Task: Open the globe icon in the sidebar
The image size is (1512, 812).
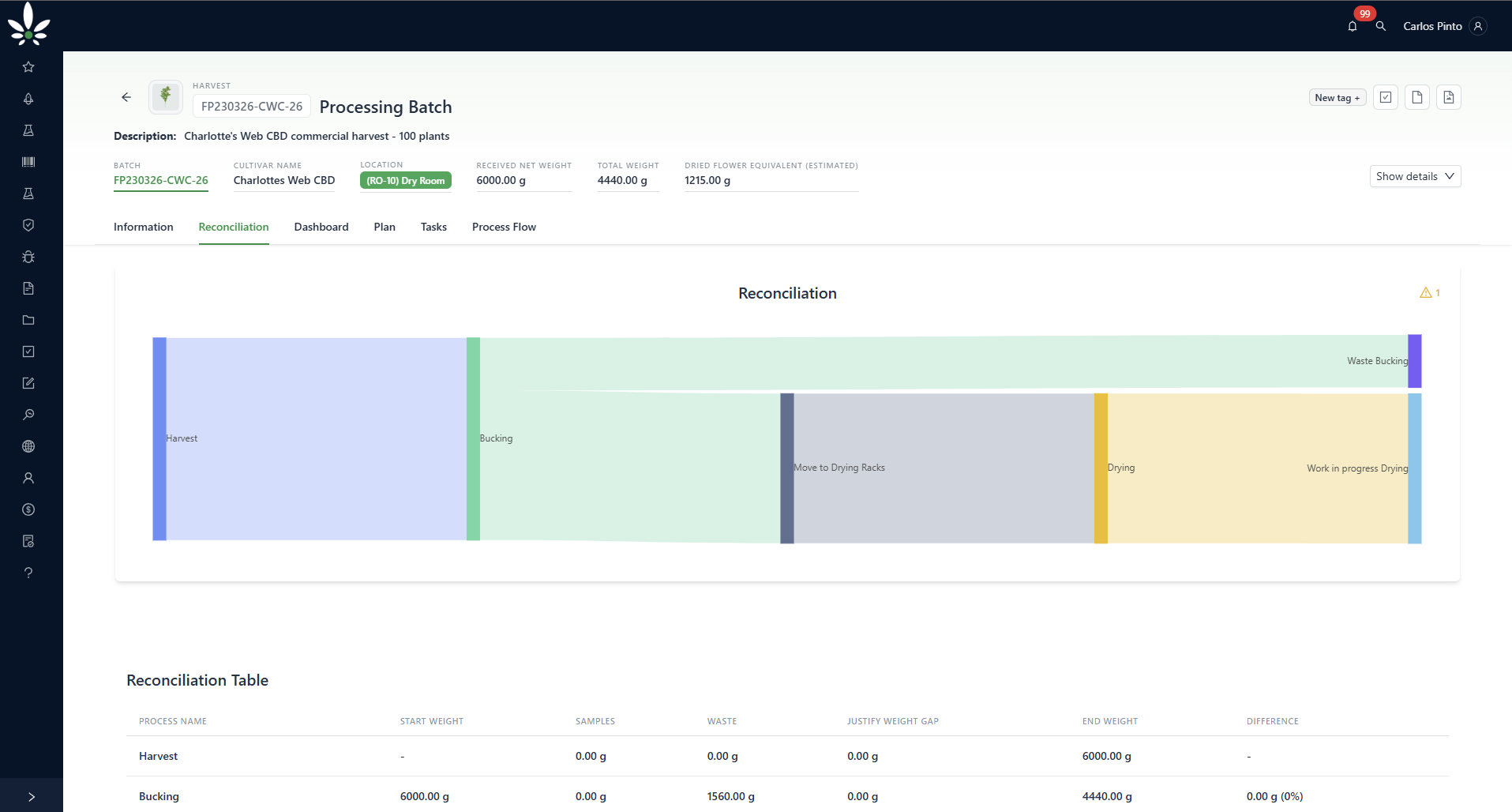Action: 28,446
